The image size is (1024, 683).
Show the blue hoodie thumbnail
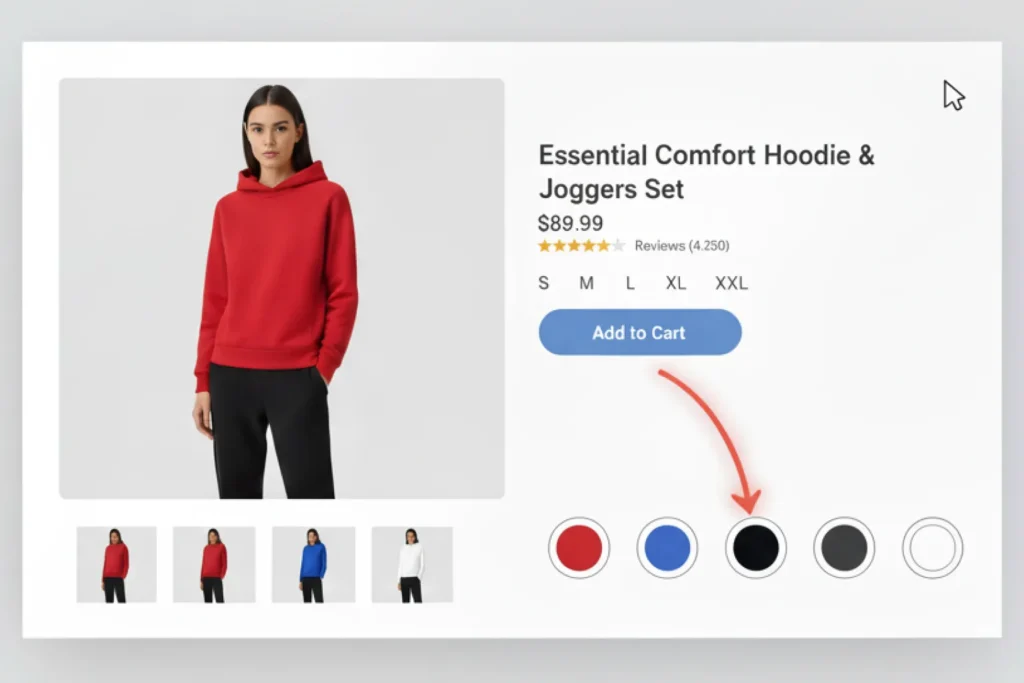[313, 565]
